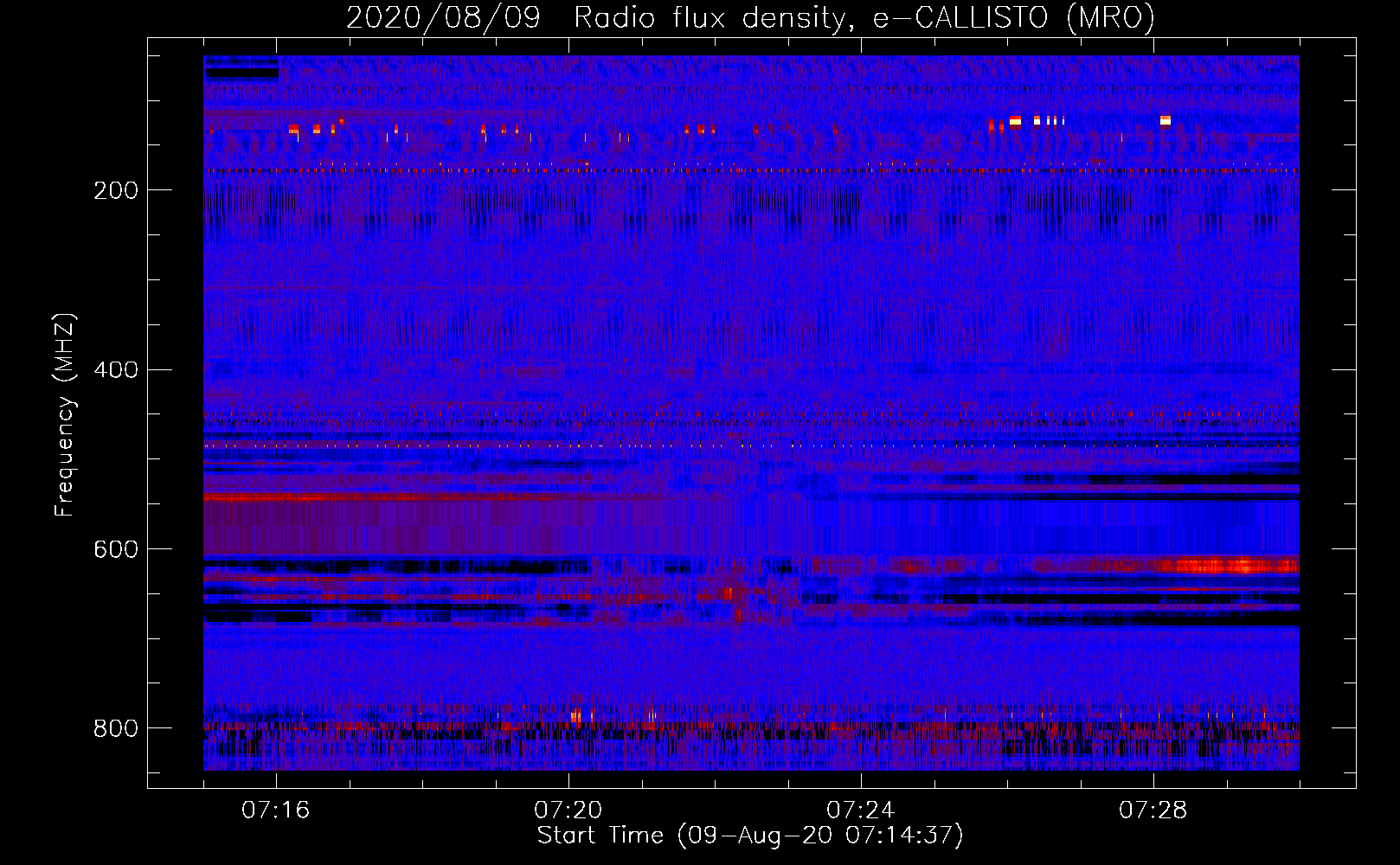Click the 07:28 time tick label
The image size is (1400, 865).
(x=1153, y=811)
